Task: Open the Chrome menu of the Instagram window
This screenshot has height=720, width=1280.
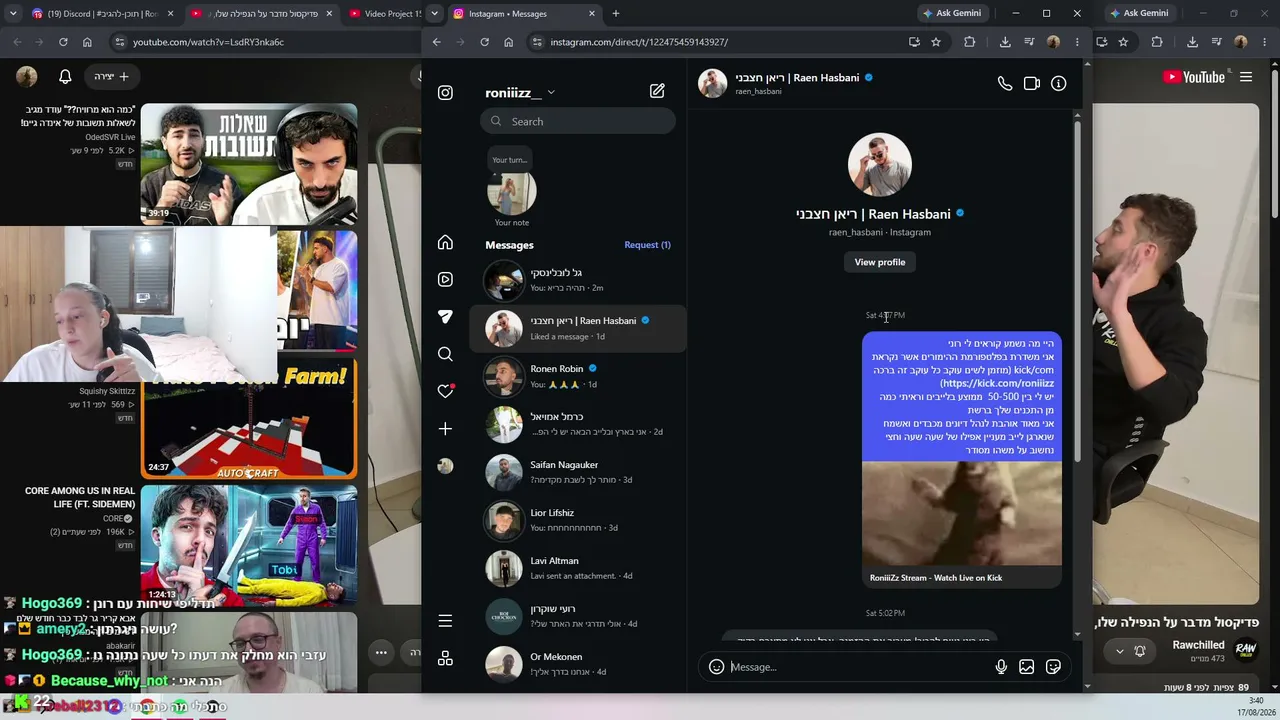Action: [1077, 42]
